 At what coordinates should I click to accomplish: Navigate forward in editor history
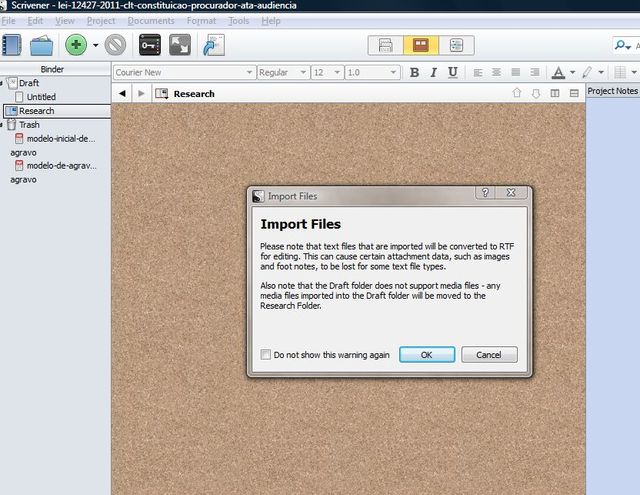(141, 93)
